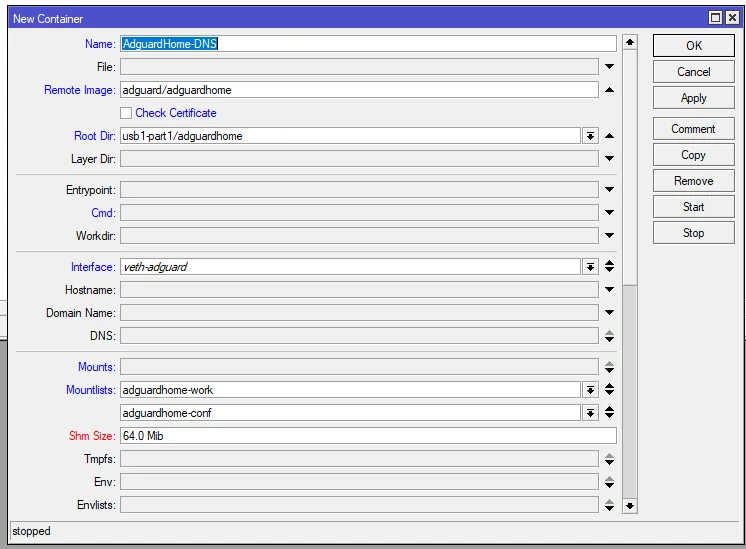Expand the File field arrow
The height and width of the screenshot is (549, 746).
pos(609,67)
